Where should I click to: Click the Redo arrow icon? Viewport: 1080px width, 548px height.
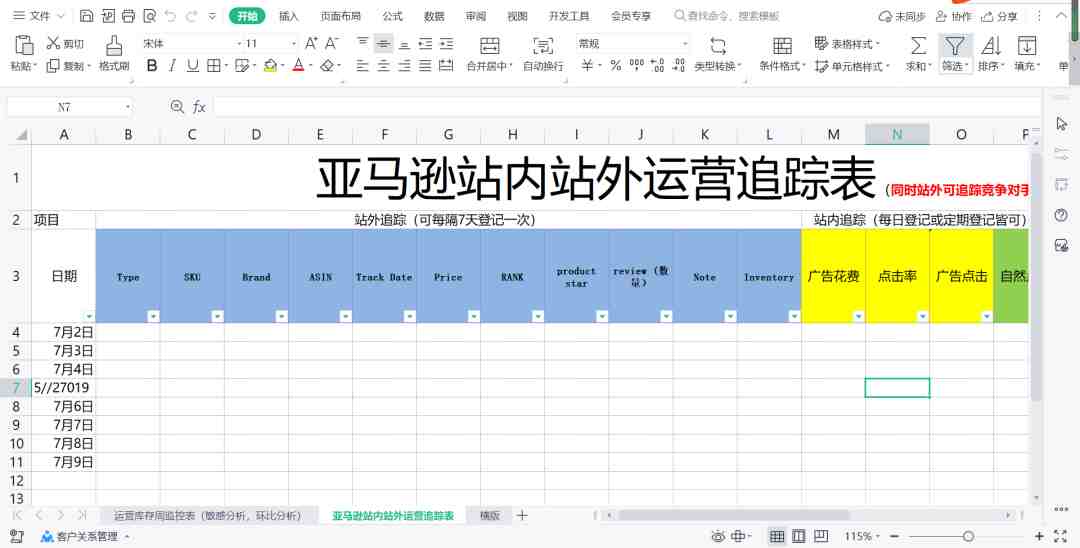[191, 16]
